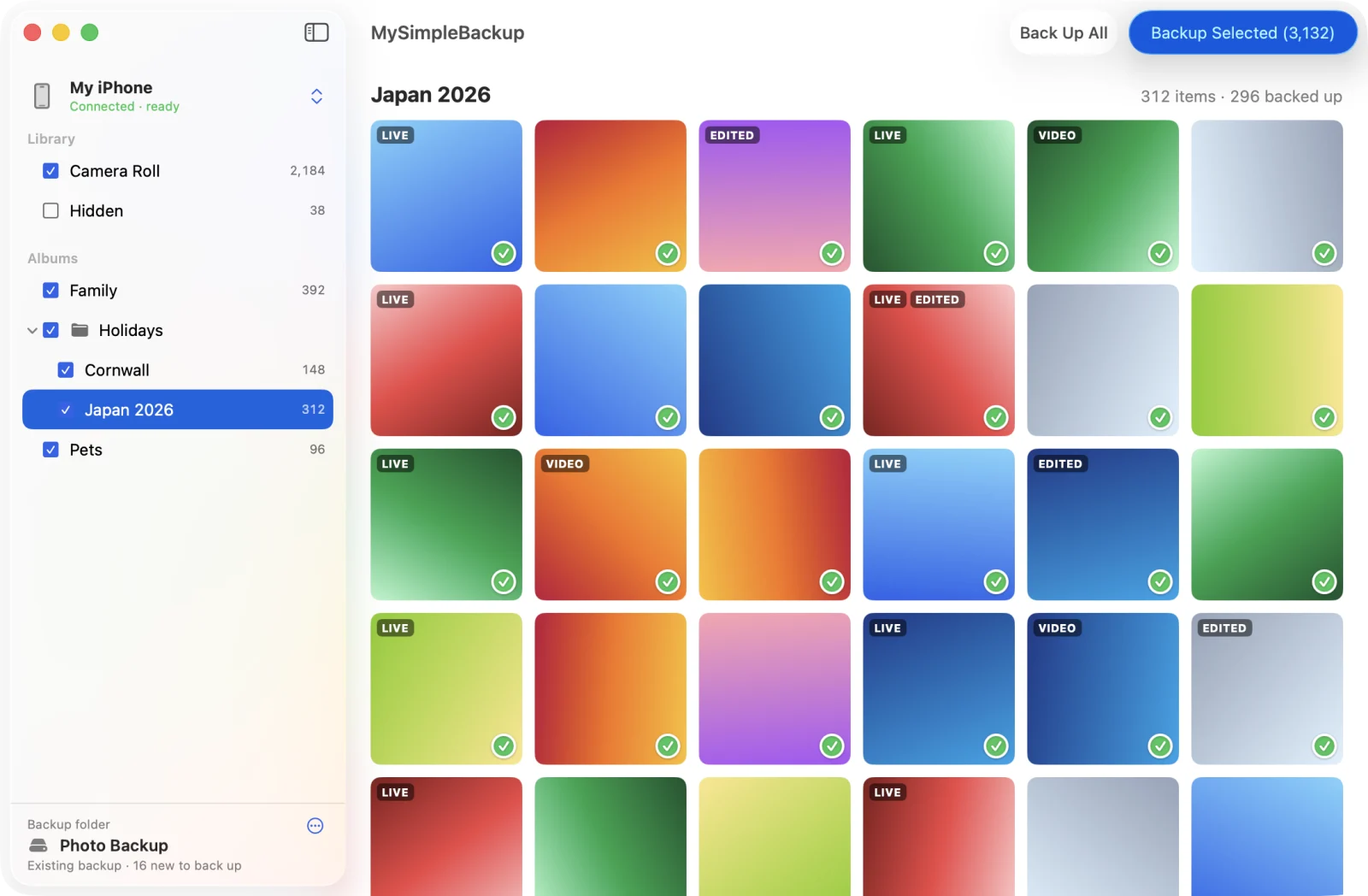Click EDITED badge beside LIVE on red photo
The image size is (1368, 896).
[x=937, y=299]
